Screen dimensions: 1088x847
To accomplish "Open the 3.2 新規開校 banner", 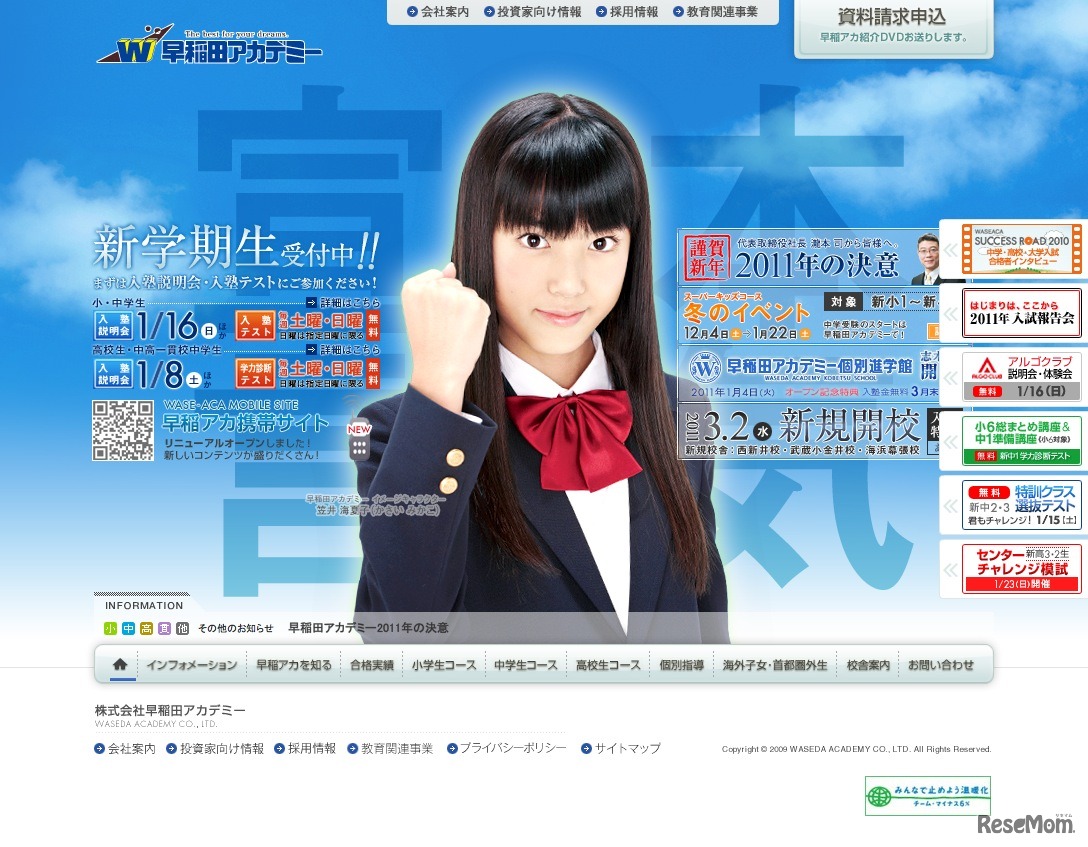I will [809, 431].
